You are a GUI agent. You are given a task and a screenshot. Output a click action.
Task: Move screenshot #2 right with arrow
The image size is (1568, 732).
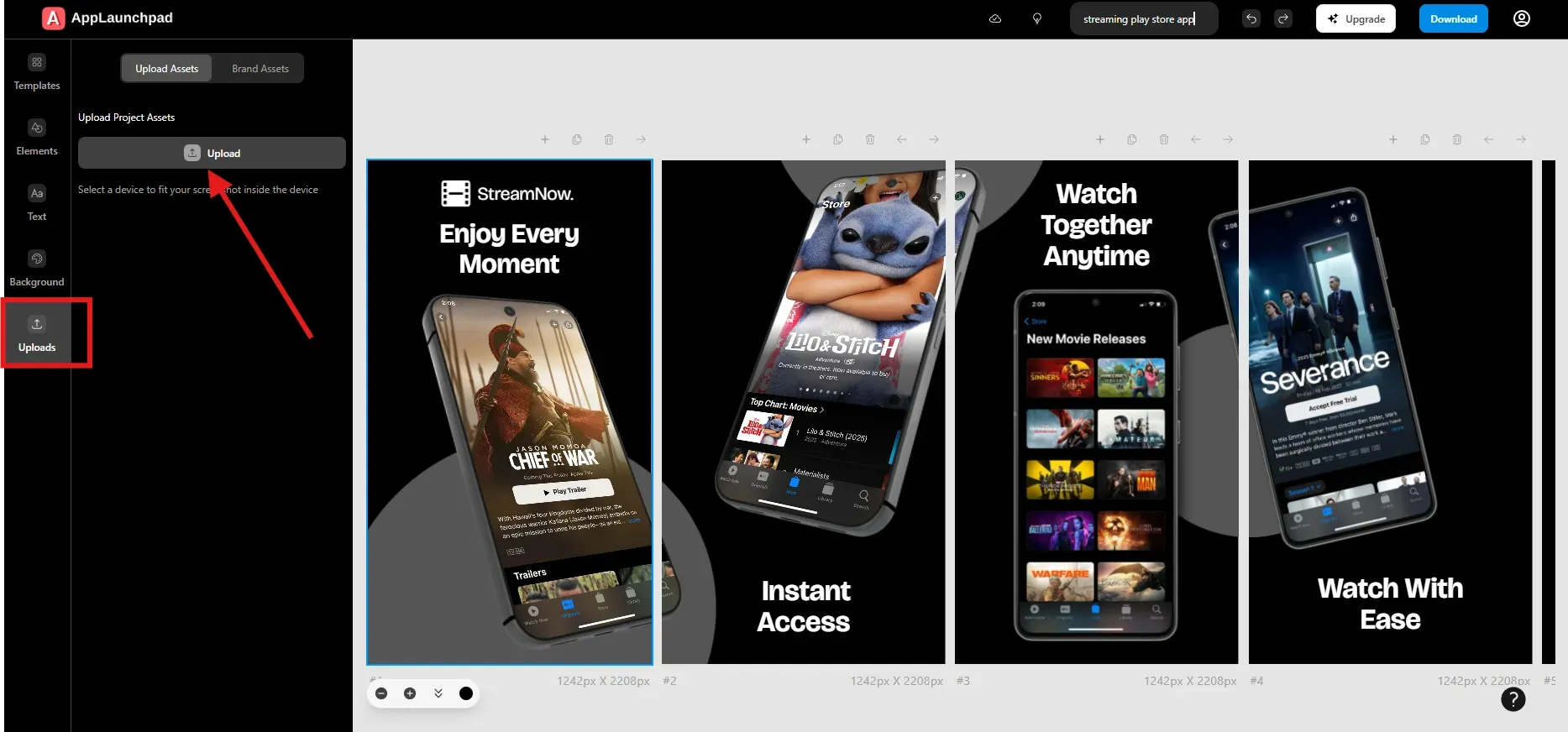point(934,139)
